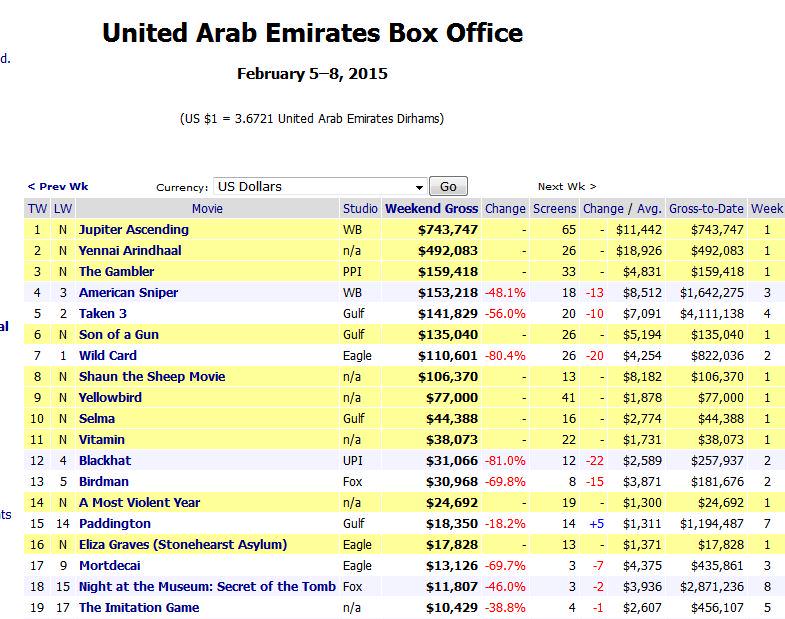
Task: Click the PPI studio cell for The Gambler
Action: pos(352,271)
